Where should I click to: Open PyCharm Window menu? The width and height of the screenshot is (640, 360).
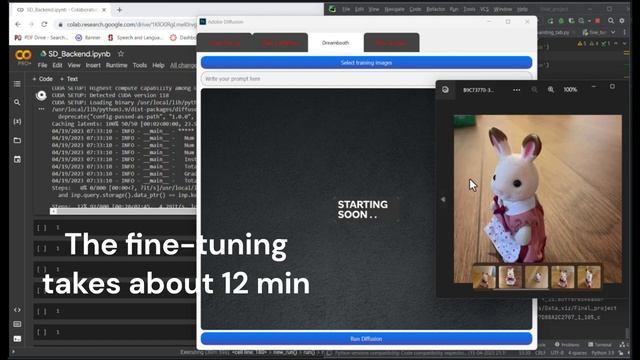502,9
